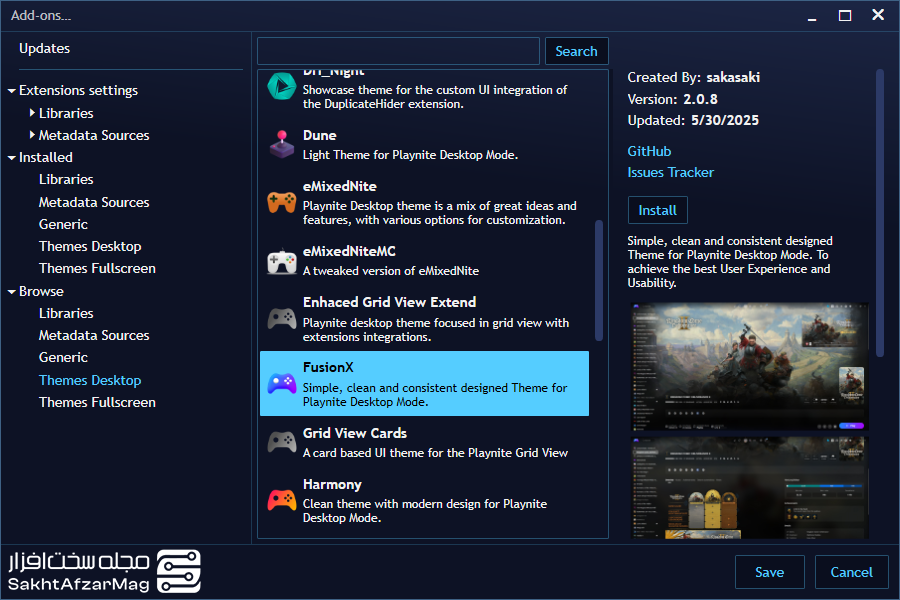Expand Libraries under Extensions settings
Viewport: 900px width, 600px height.
coord(32,113)
